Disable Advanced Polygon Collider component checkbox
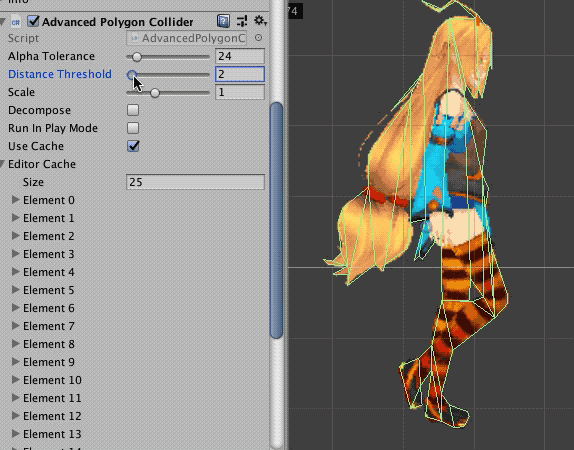This screenshot has height=450, width=574. 33,21
